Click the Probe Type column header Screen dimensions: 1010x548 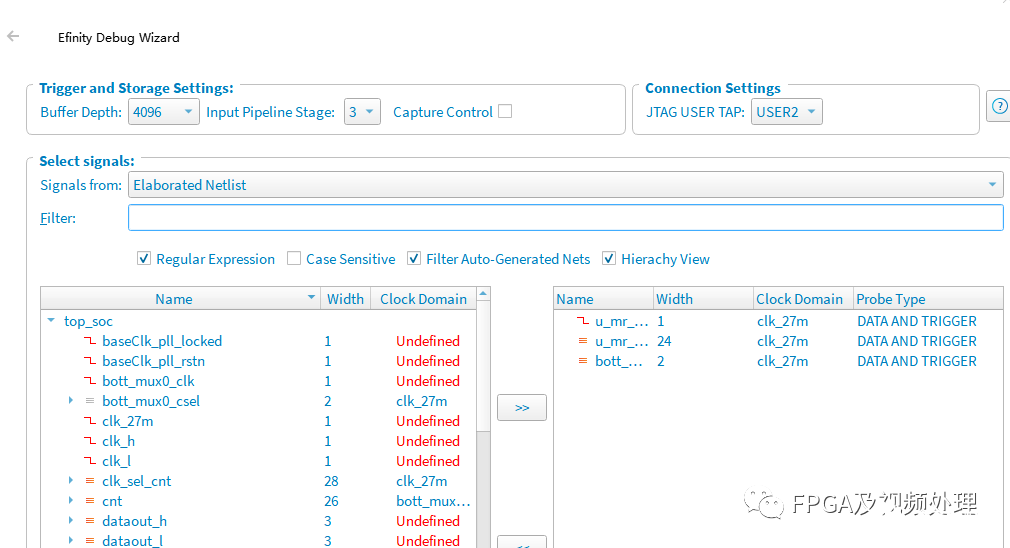[x=890, y=299]
